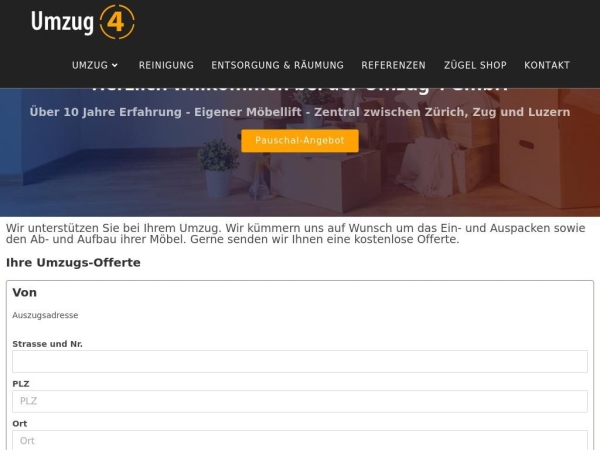Image resolution: width=600 pixels, height=450 pixels.
Task: Select the Ort input field
Action: [300, 440]
